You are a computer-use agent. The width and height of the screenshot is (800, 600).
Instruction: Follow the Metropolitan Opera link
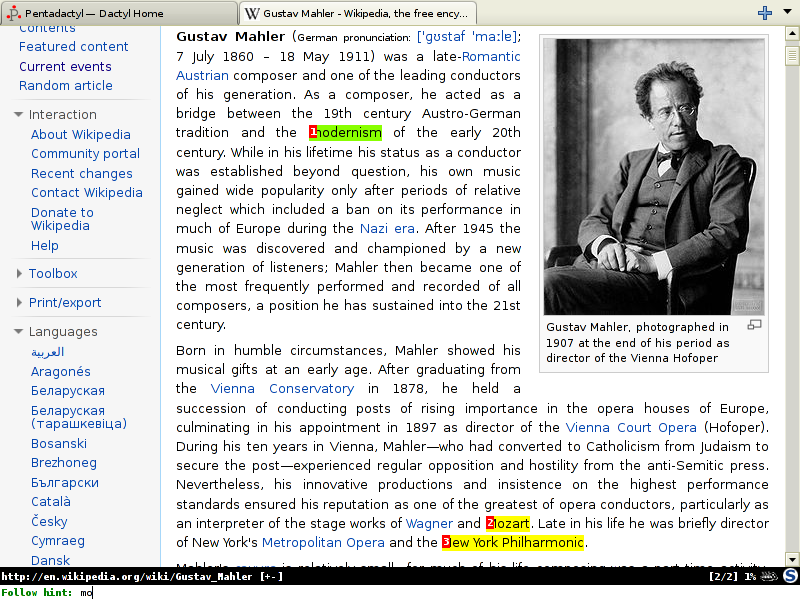click(x=323, y=542)
